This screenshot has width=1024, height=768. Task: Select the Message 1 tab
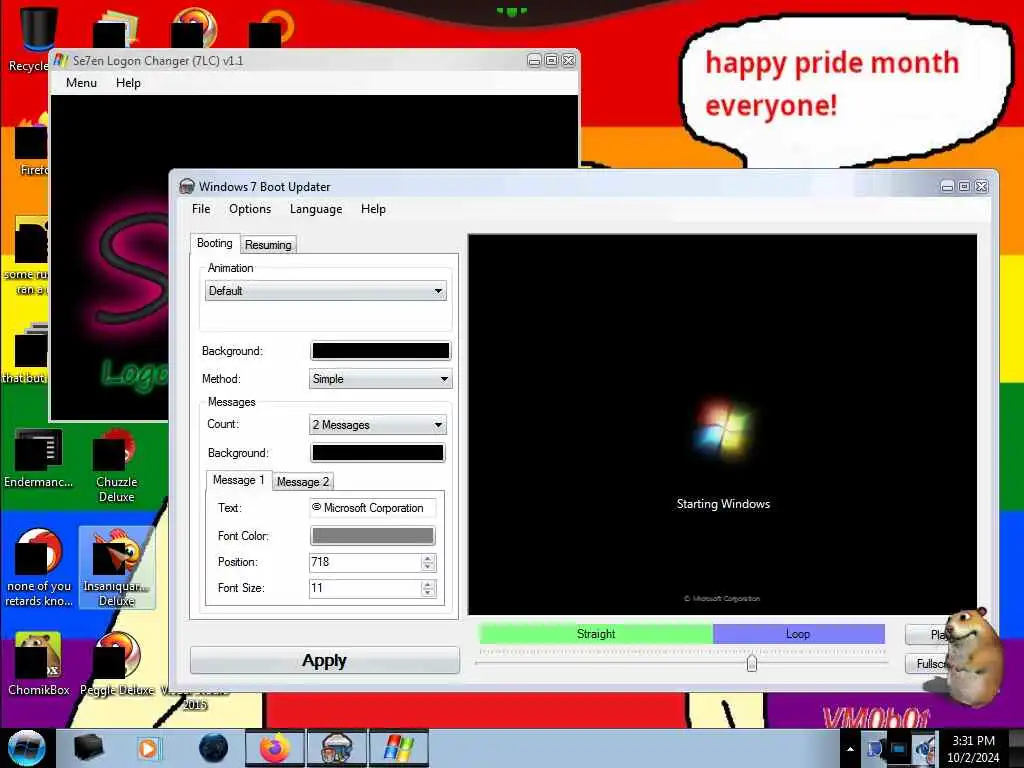point(238,480)
